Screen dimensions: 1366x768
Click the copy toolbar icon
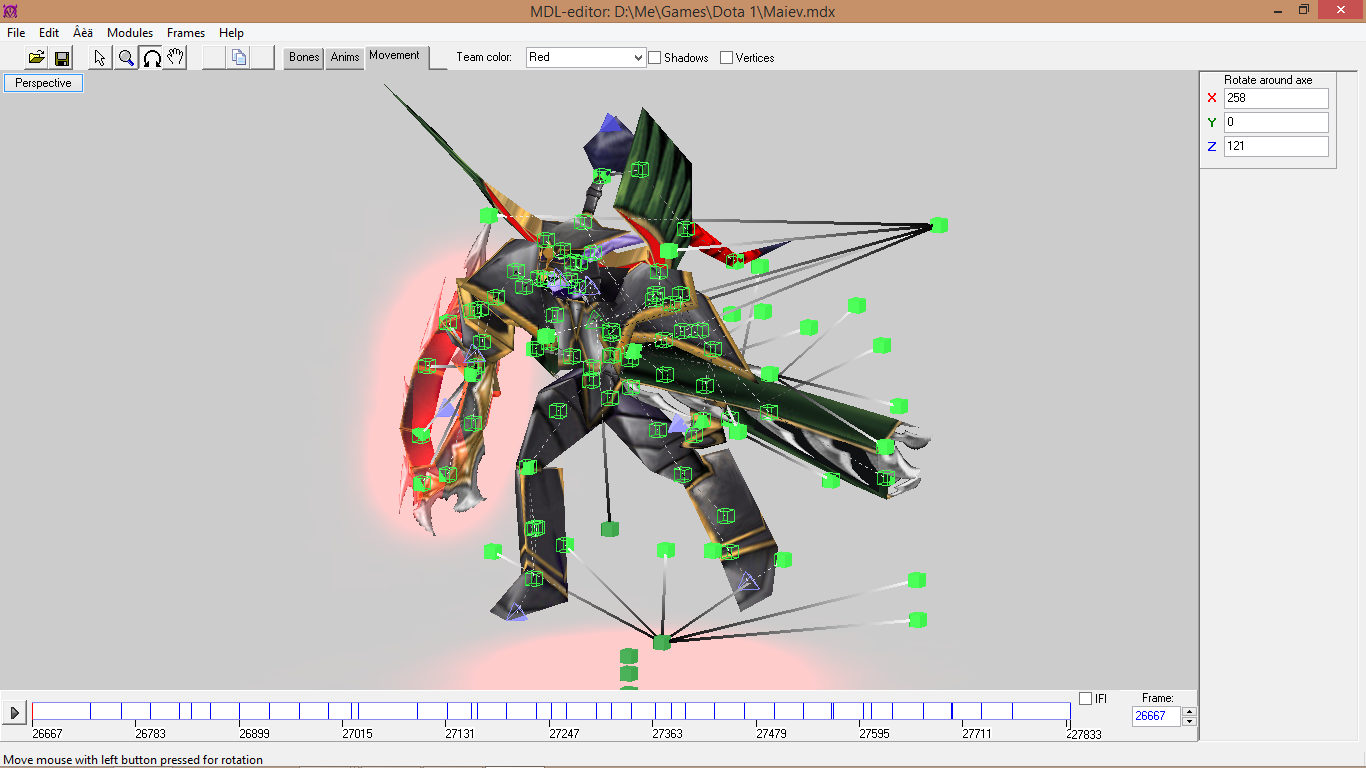pyautogui.click(x=239, y=58)
